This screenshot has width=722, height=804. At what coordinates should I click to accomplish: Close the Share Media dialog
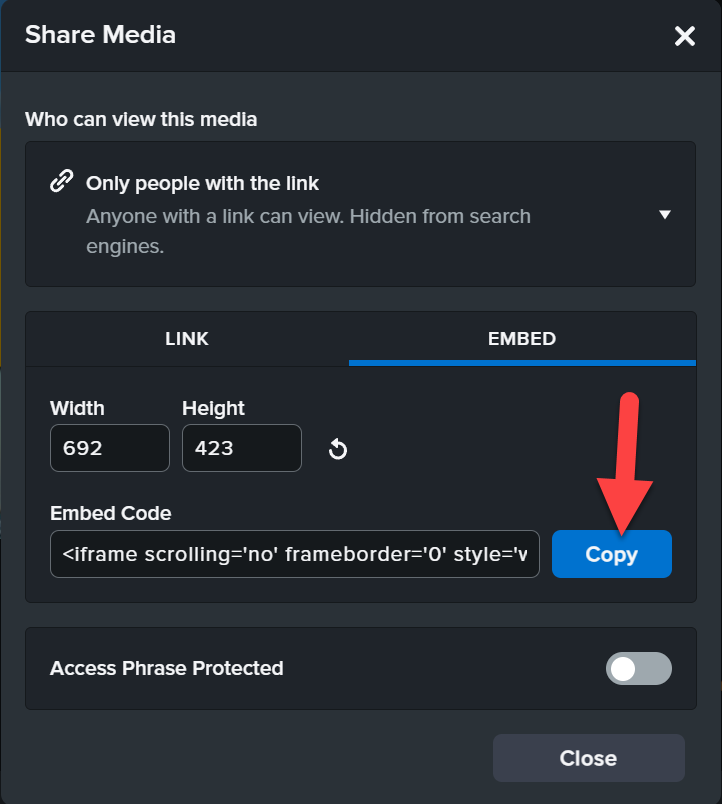click(588, 758)
